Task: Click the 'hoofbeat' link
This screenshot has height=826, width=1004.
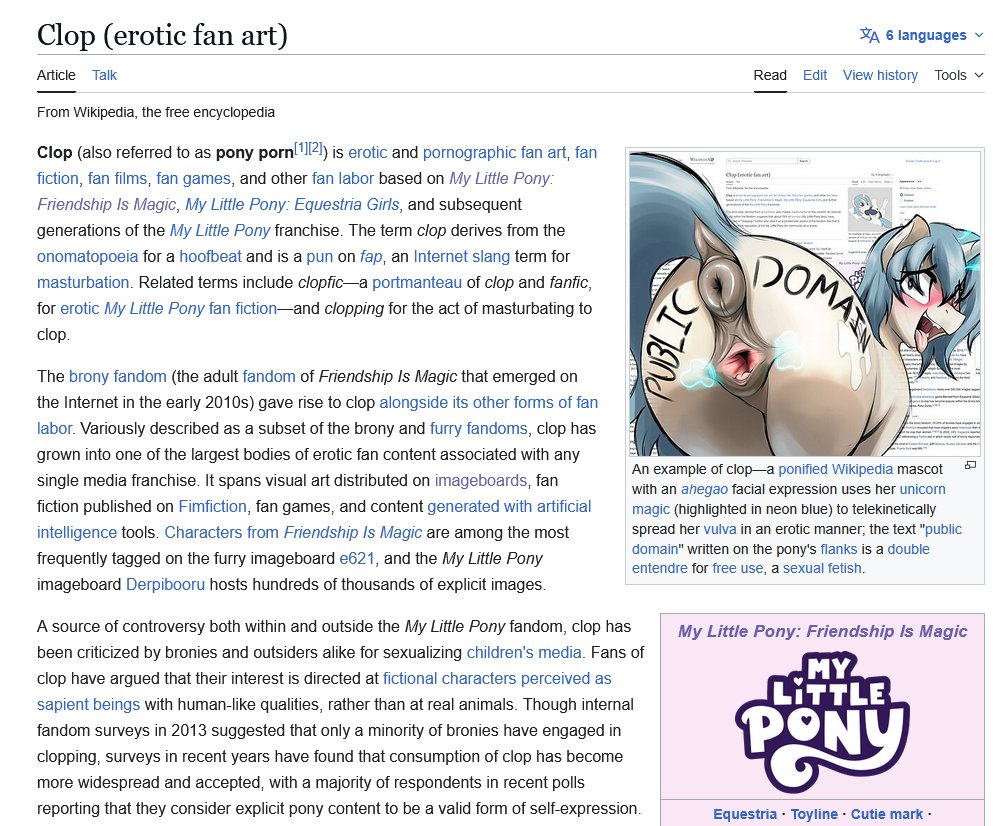Action: 210,256
